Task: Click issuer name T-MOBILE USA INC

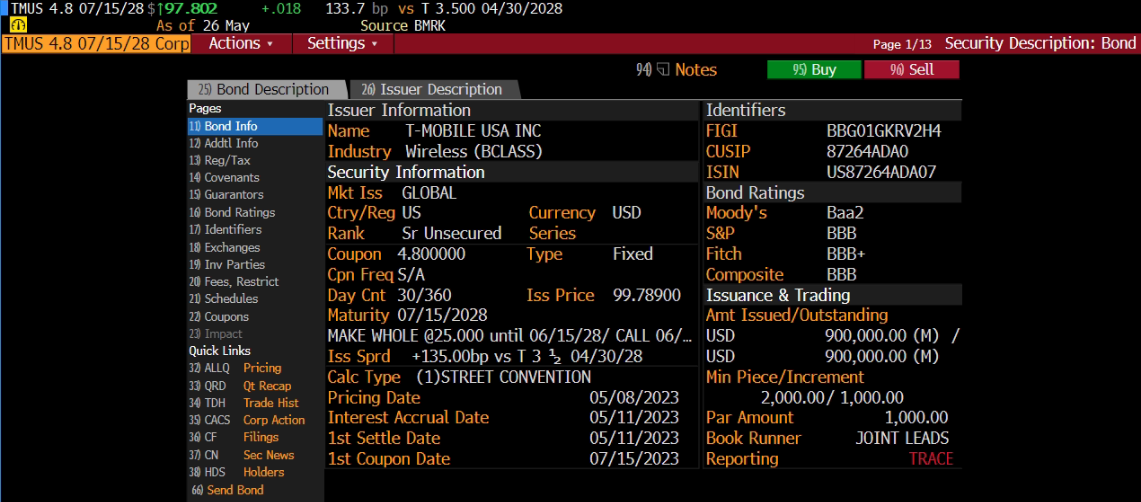Action: [x=473, y=132]
